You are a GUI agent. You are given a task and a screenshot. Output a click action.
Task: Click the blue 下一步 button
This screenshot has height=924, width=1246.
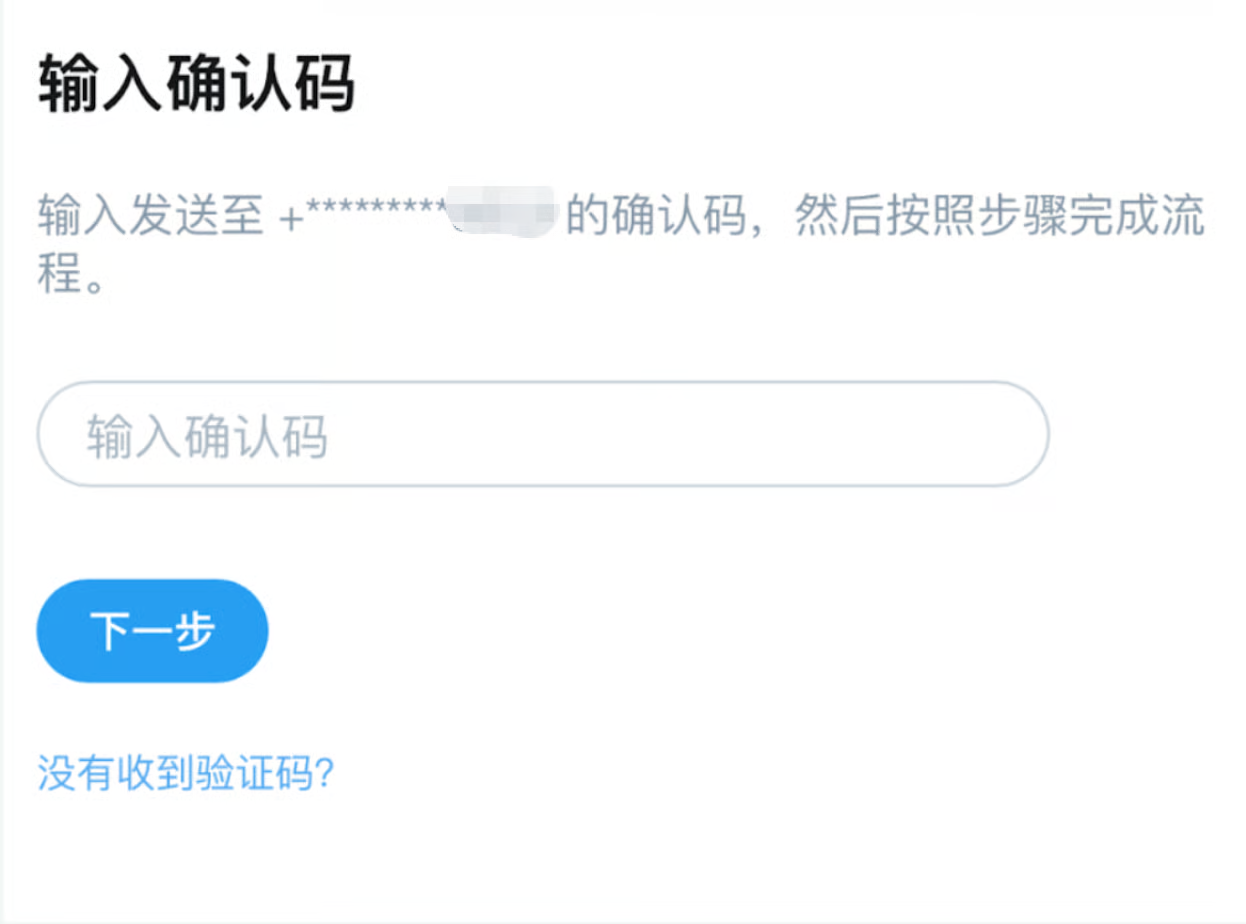tap(152, 631)
